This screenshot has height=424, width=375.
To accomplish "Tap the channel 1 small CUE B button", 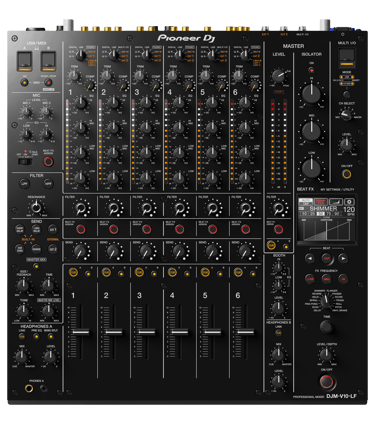I will pos(88,273).
